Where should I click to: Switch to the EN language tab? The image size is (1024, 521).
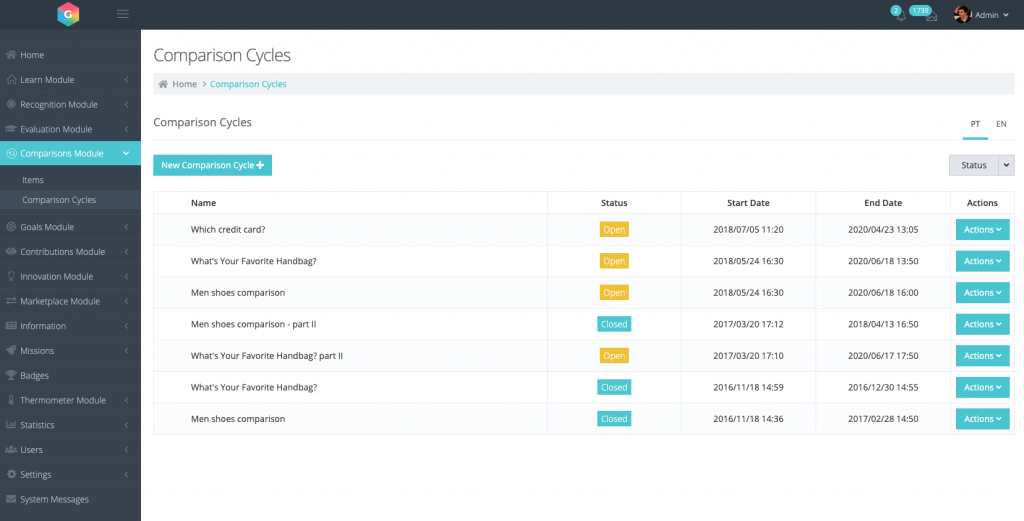click(x=1001, y=124)
